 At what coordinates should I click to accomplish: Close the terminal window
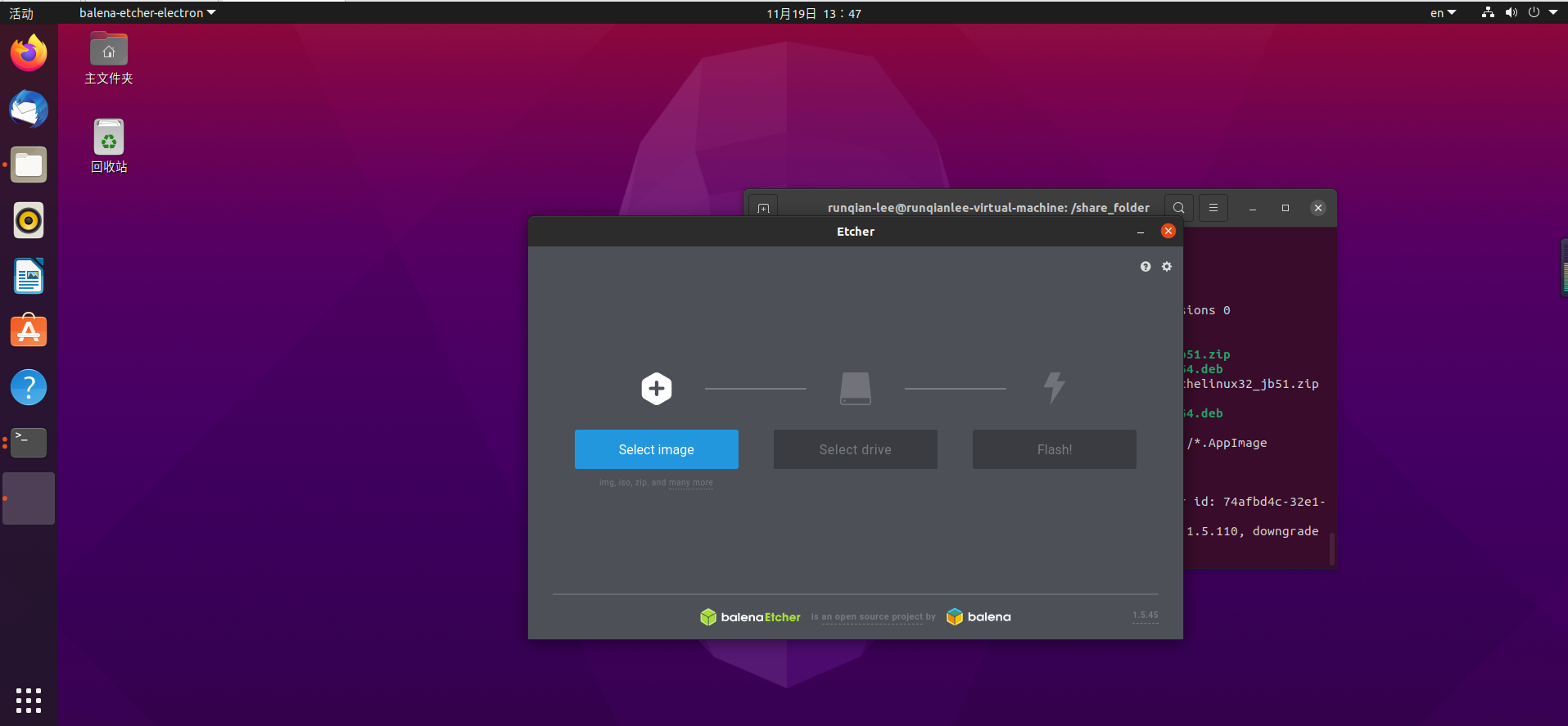pyautogui.click(x=1318, y=208)
